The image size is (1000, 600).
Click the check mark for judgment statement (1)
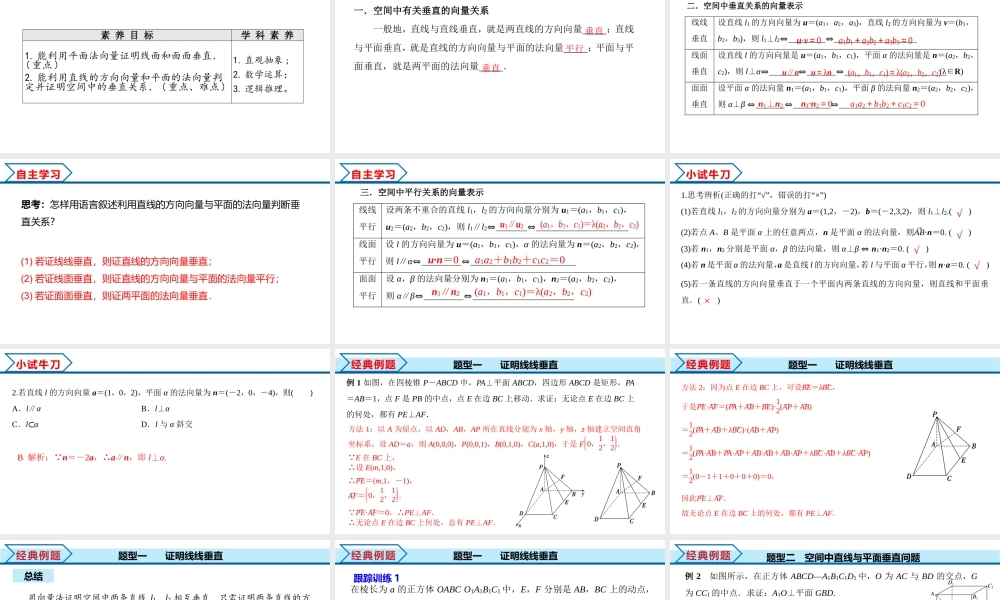(x=961, y=212)
